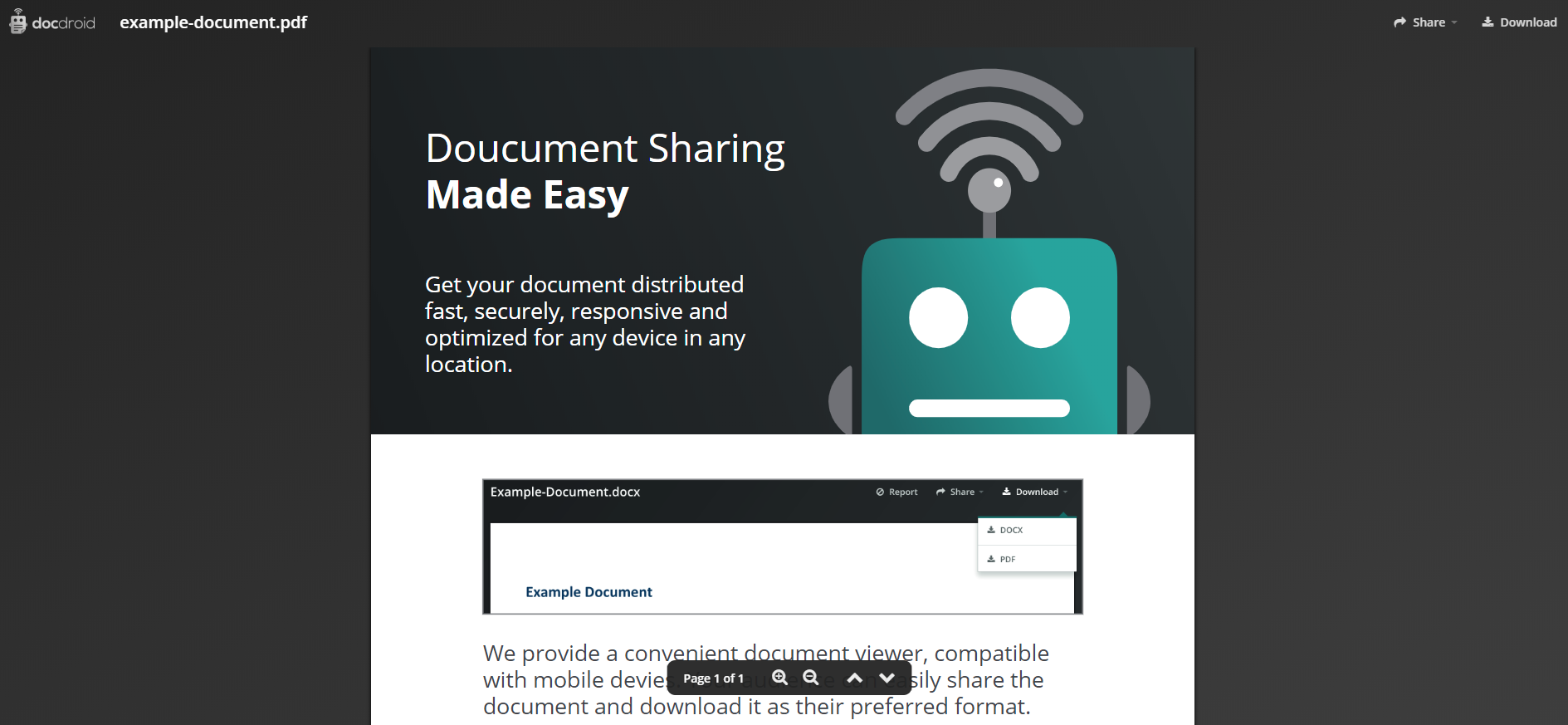Select the 'Doucument Sharing' heading text
The image size is (1568, 725).
(x=605, y=149)
